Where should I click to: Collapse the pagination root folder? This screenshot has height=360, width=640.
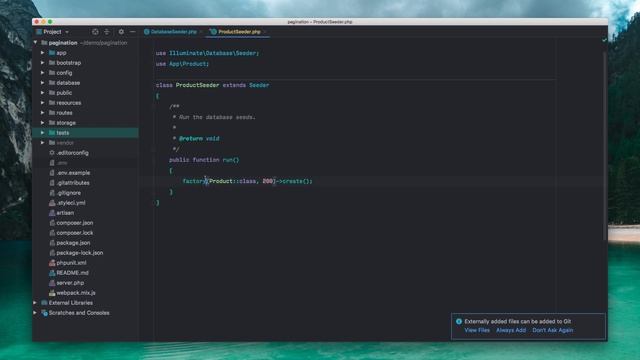[x=36, y=42]
